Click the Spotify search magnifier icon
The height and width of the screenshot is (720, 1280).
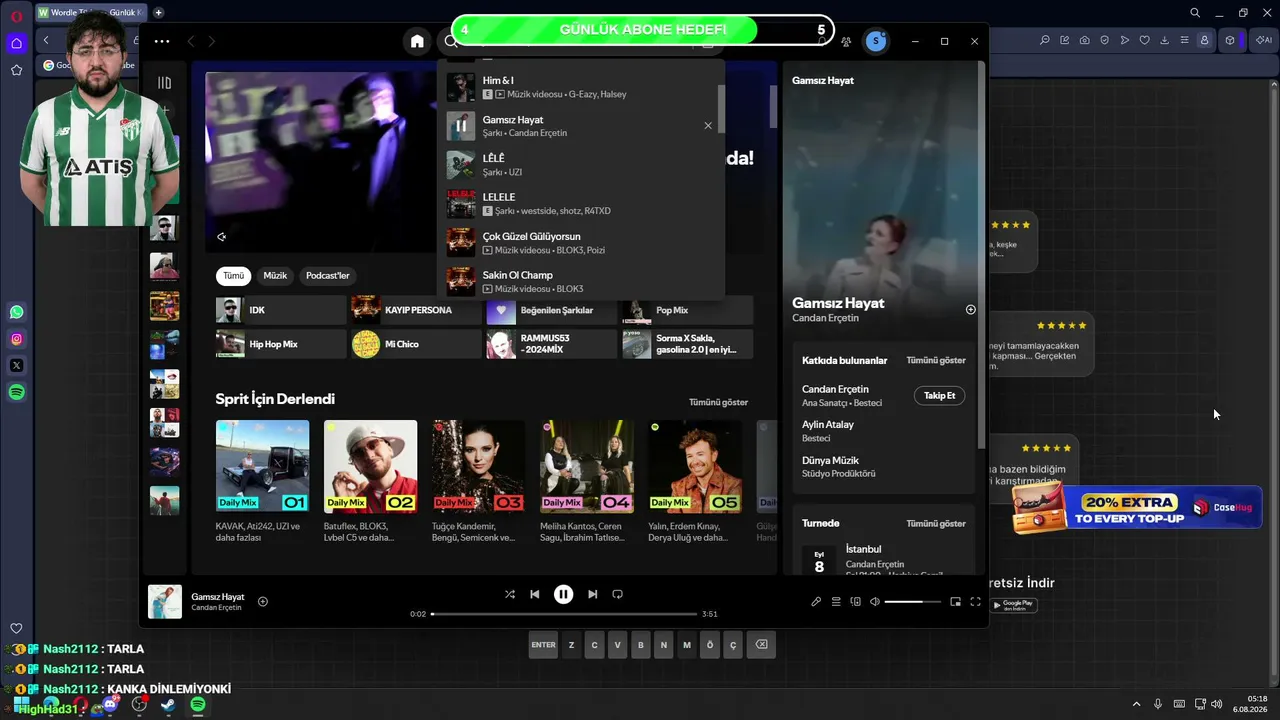tap(451, 41)
